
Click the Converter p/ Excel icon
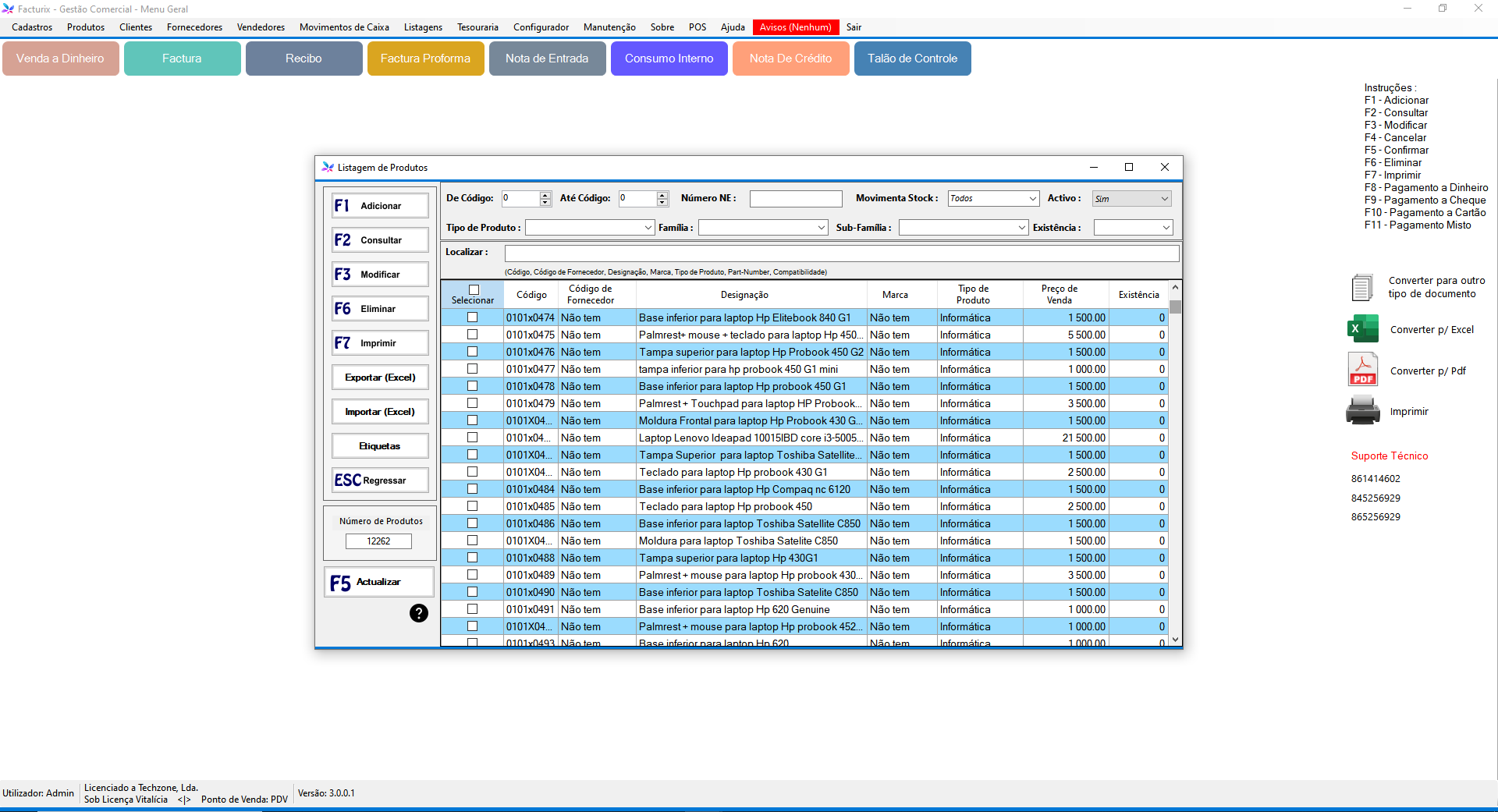tap(1363, 329)
